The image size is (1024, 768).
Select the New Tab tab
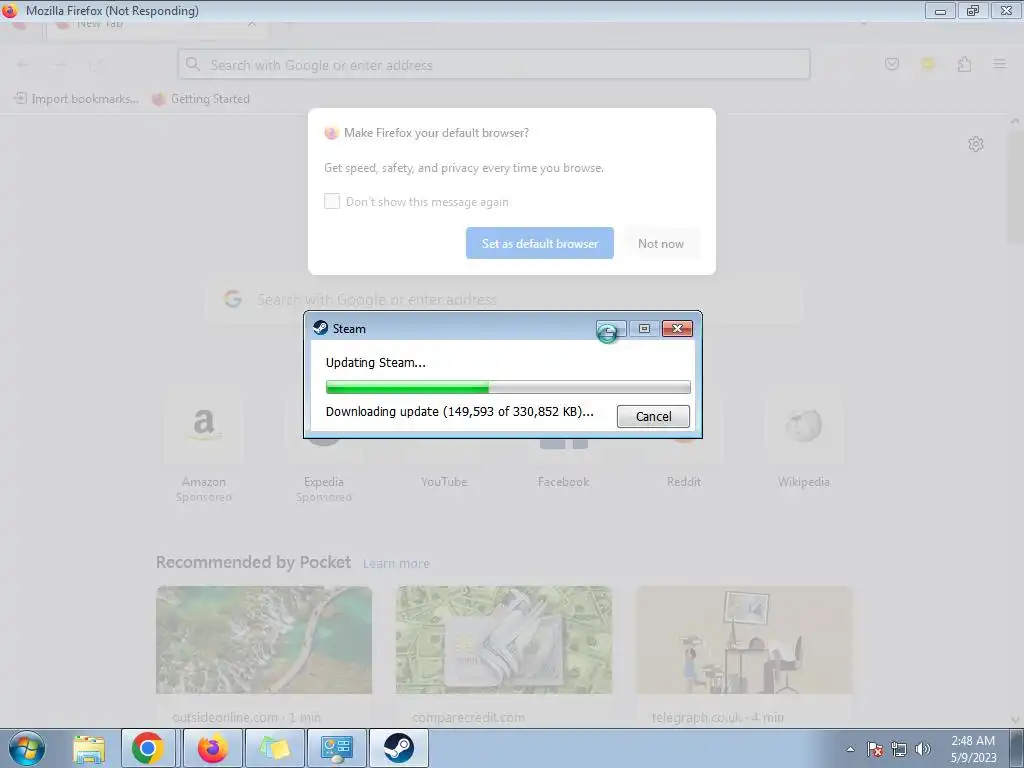pos(155,25)
